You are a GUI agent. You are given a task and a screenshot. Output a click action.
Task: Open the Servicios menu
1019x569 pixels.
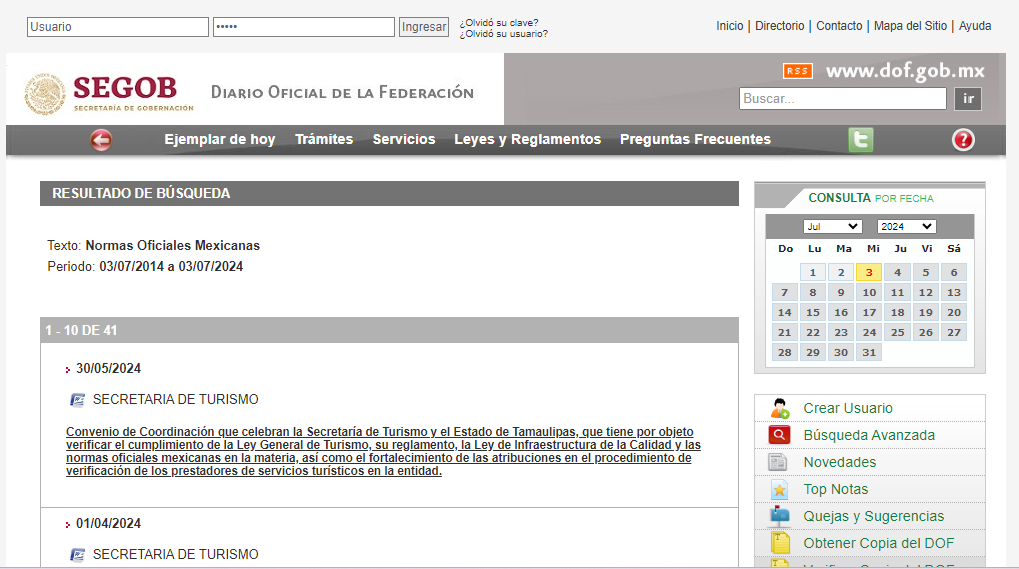tap(404, 139)
